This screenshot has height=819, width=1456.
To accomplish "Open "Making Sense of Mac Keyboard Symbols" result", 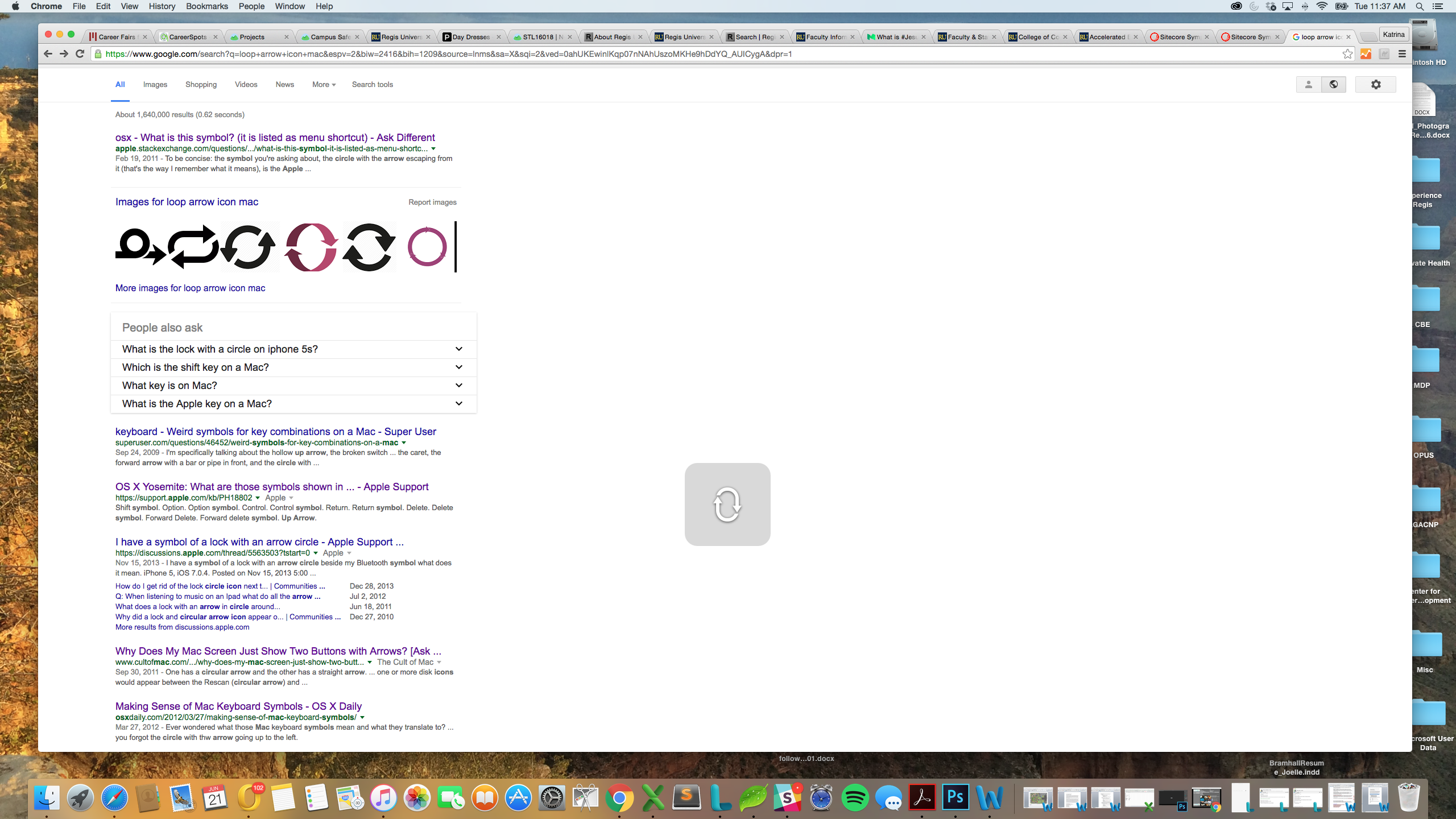I will coord(238,706).
